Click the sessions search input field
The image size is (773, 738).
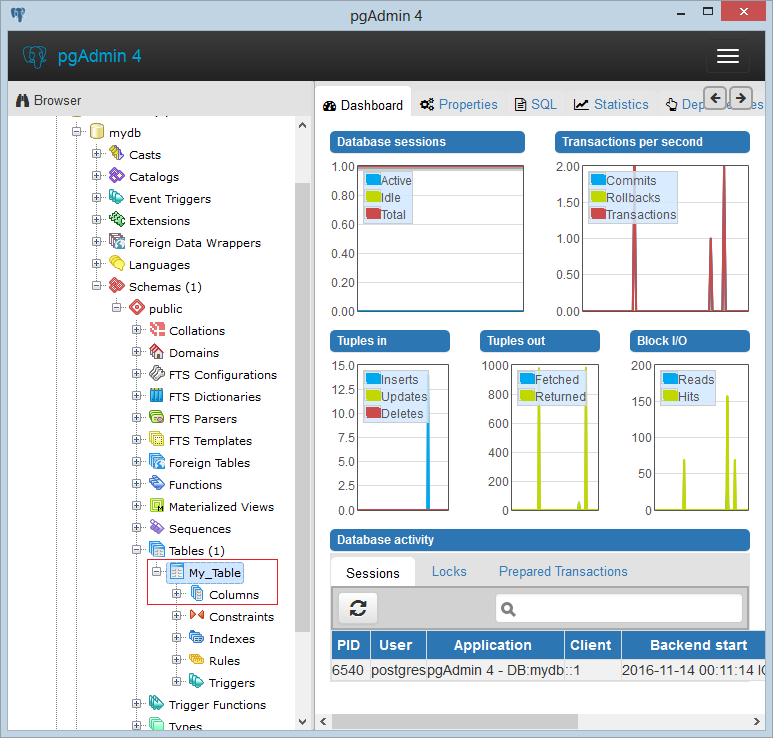(619, 609)
